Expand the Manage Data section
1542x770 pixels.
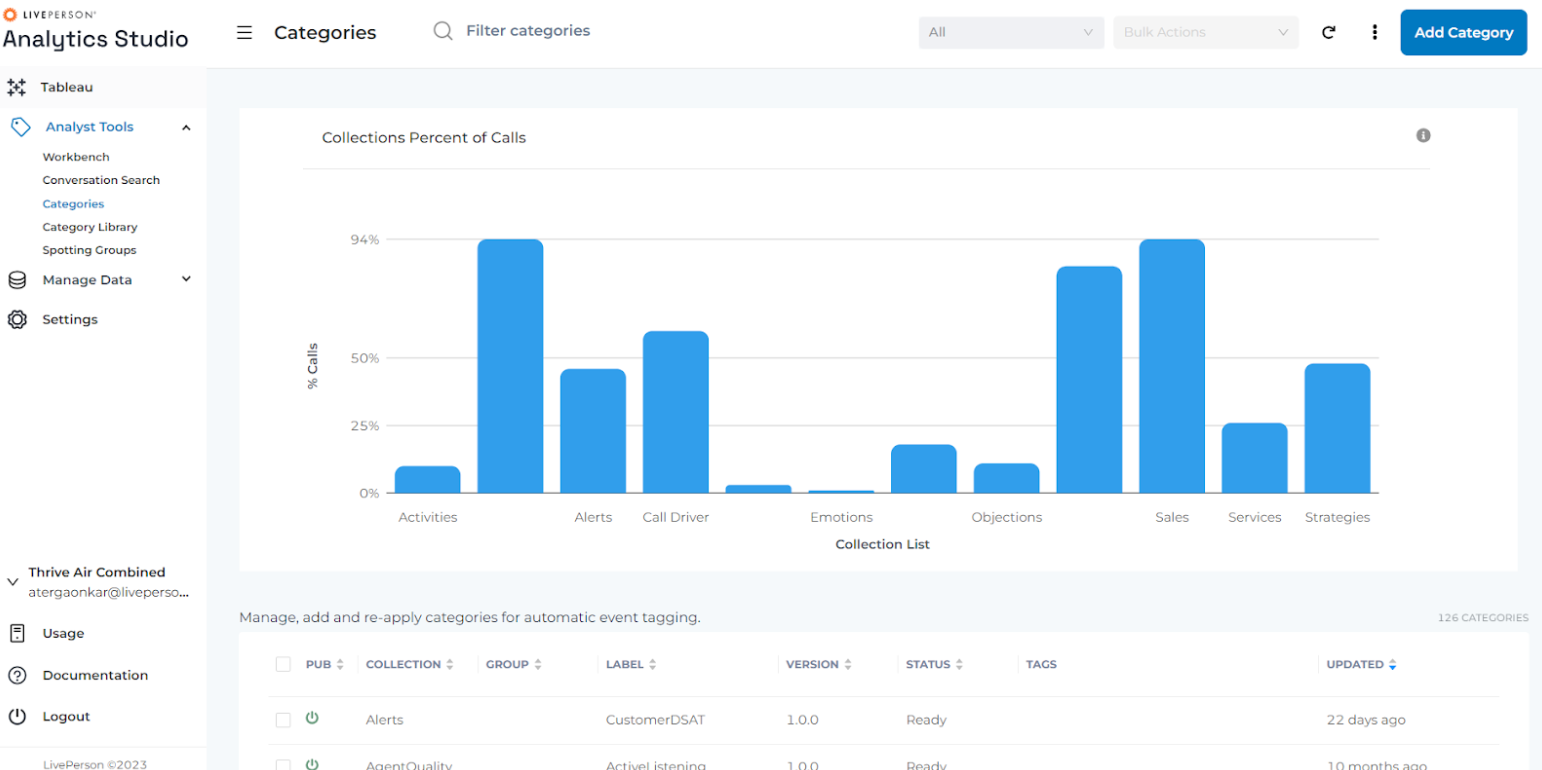[x=186, y=279]
